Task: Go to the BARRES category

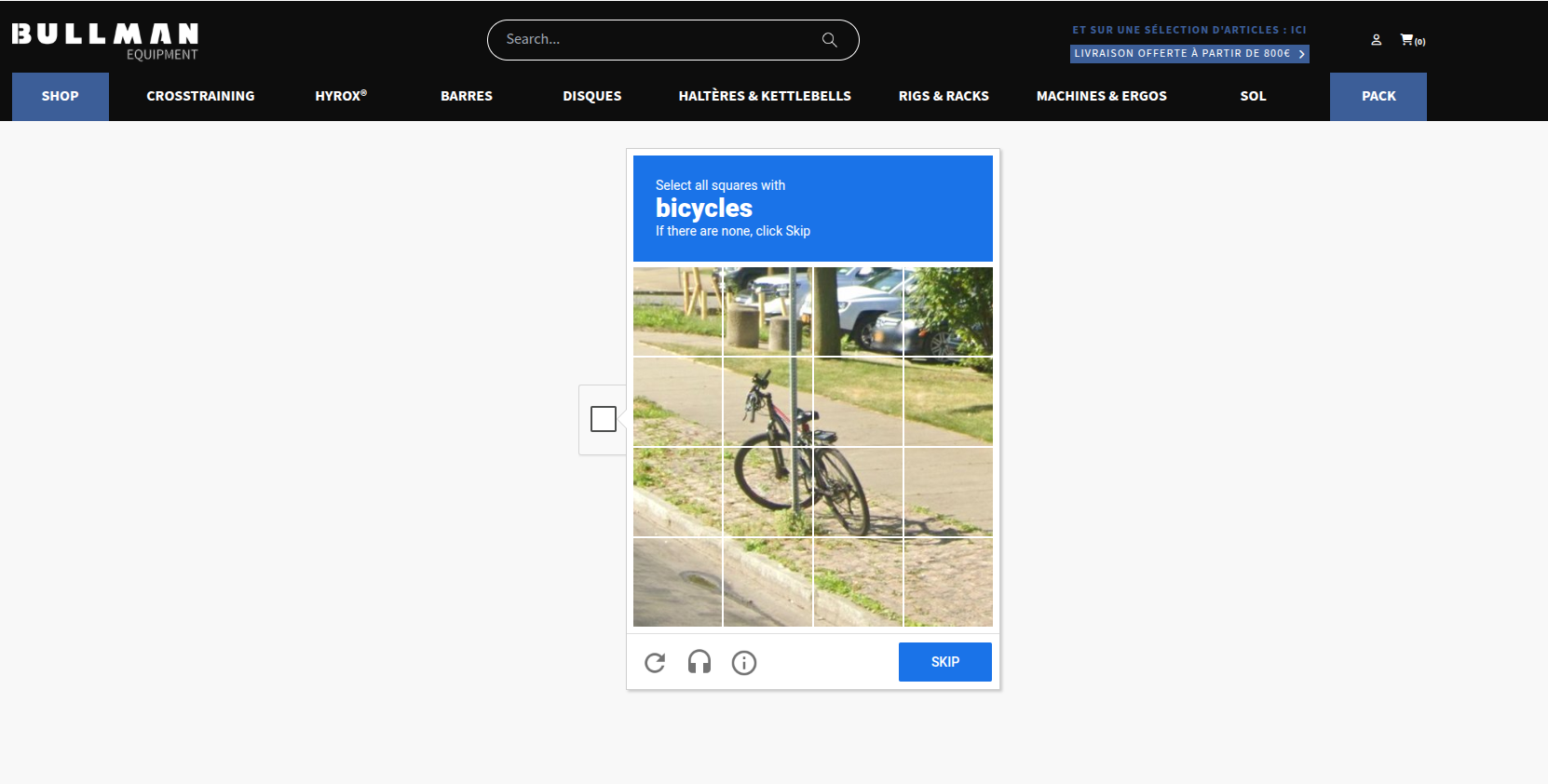Action: (x=467, y=96)
